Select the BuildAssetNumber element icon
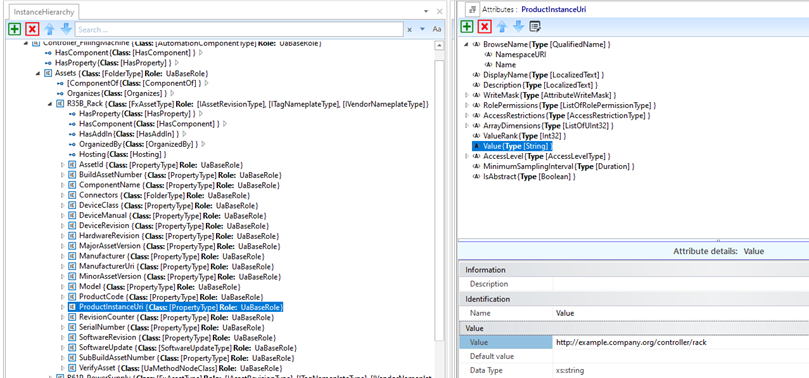 72,175
